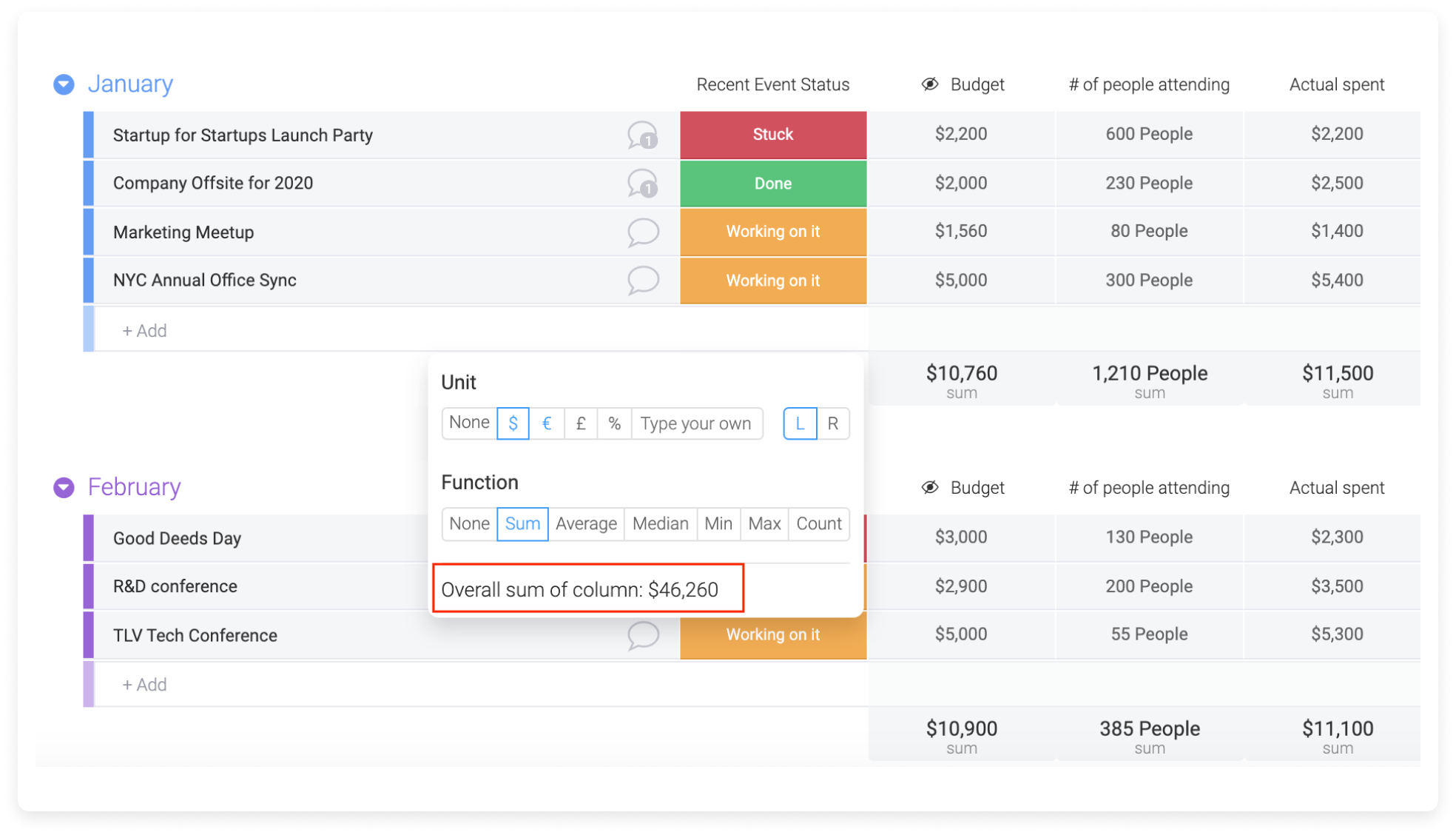
Task: Click February Actual spent column header
Action: pyautogui.click(x=1337, y=488)
